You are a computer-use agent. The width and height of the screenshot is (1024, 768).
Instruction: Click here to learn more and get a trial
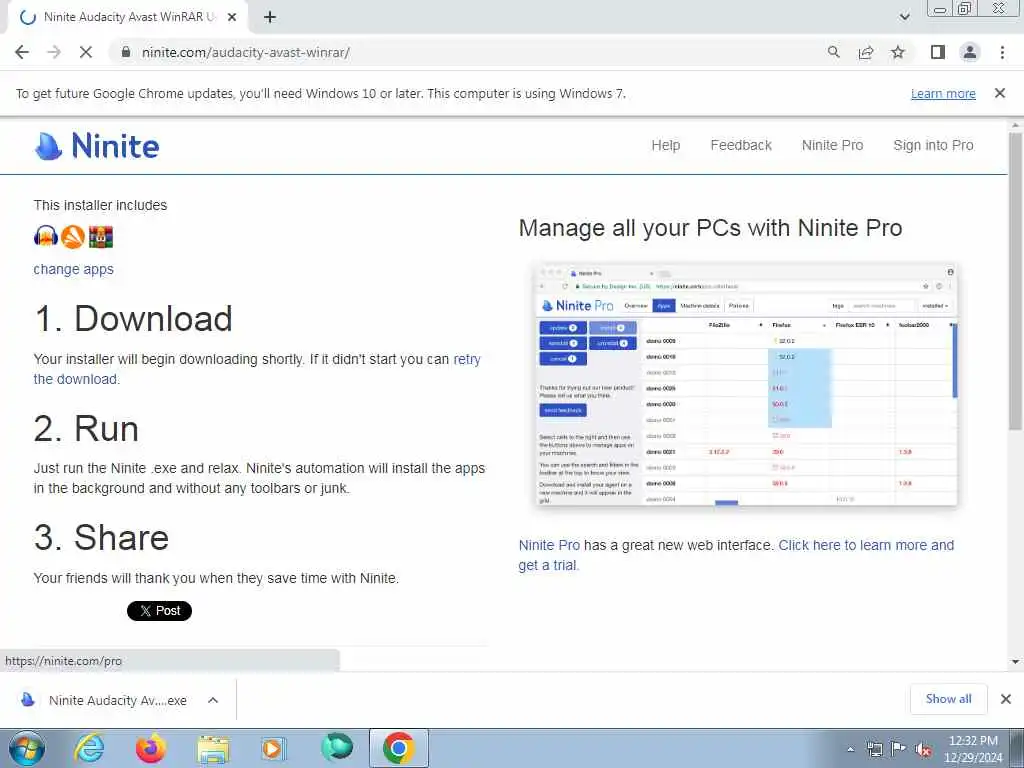[866, 545]
